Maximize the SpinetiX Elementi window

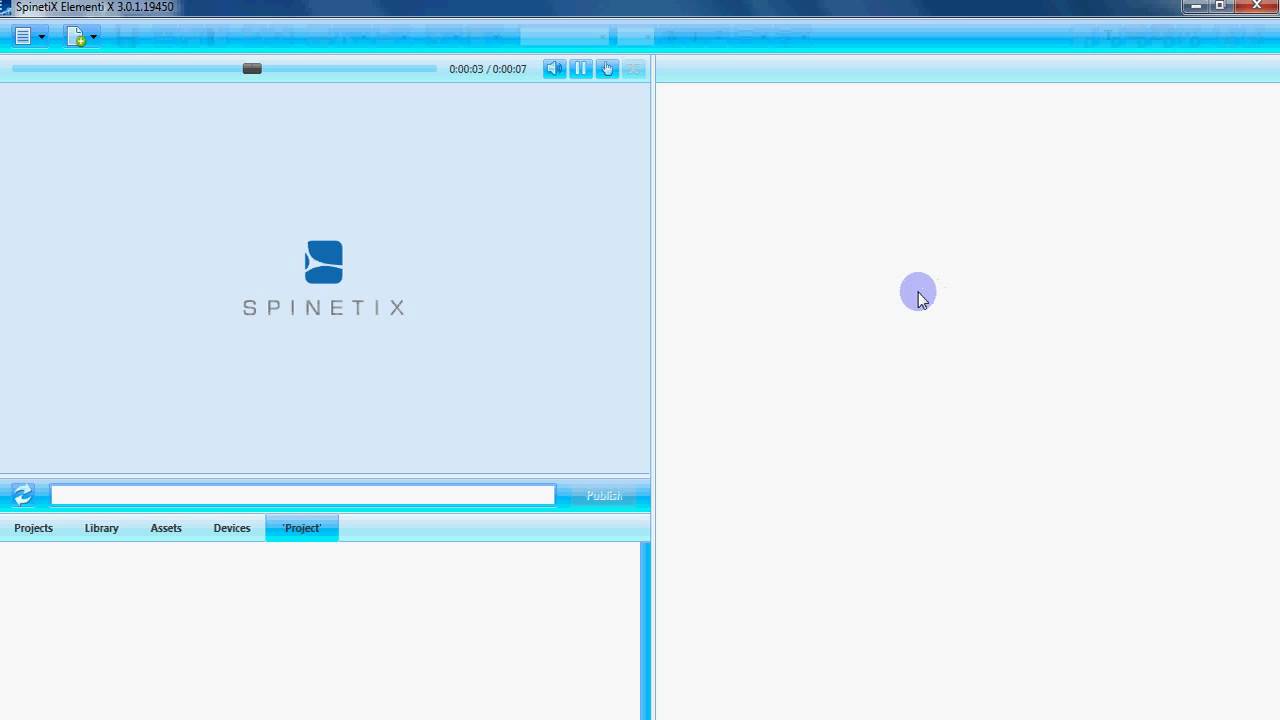(1221, 6)
